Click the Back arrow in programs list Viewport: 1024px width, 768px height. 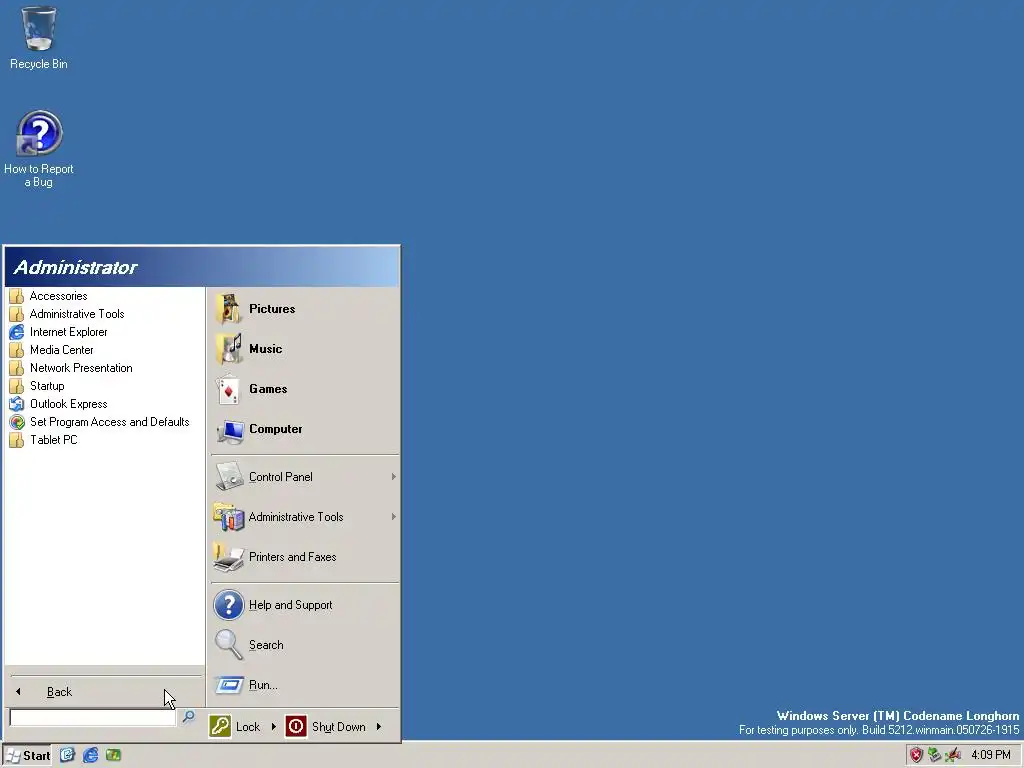pyautogui.click(x=18, y=692)
